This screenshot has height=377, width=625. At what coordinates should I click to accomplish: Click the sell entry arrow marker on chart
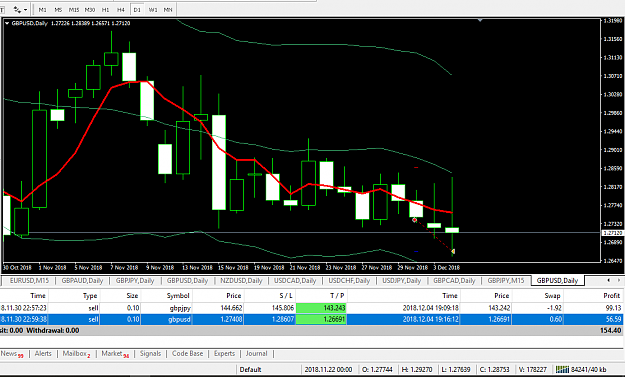(415, 220)
